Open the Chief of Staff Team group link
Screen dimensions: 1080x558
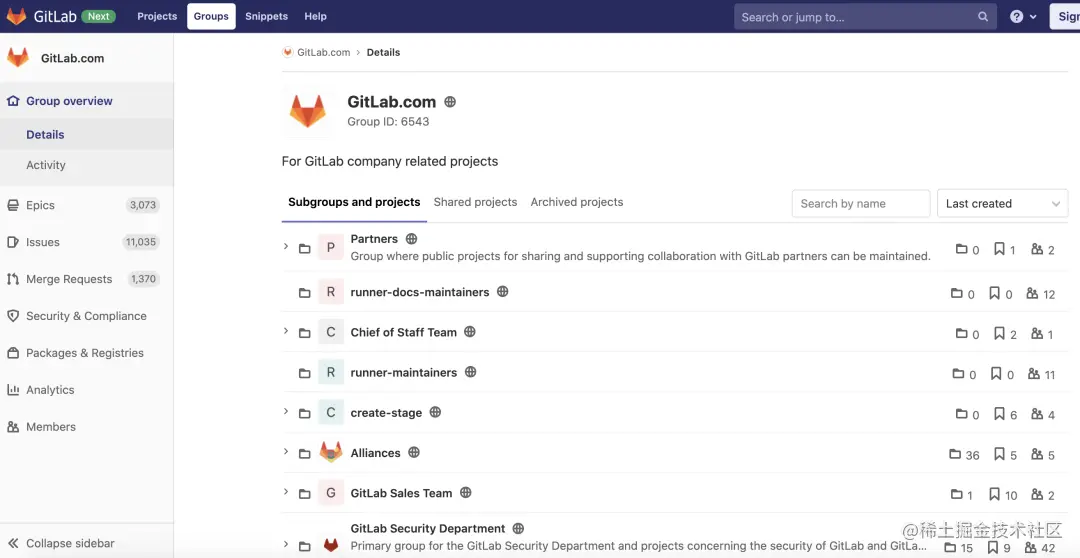pos(404,332)
